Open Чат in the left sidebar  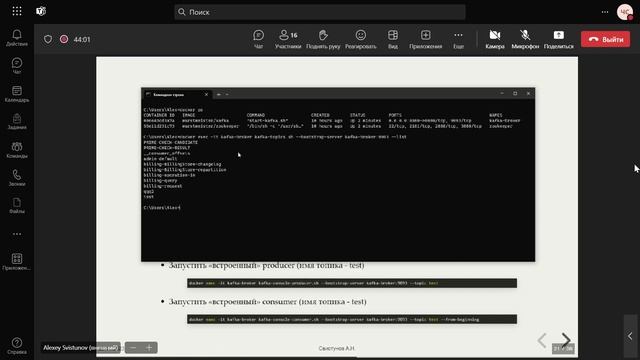click(17, 66)
